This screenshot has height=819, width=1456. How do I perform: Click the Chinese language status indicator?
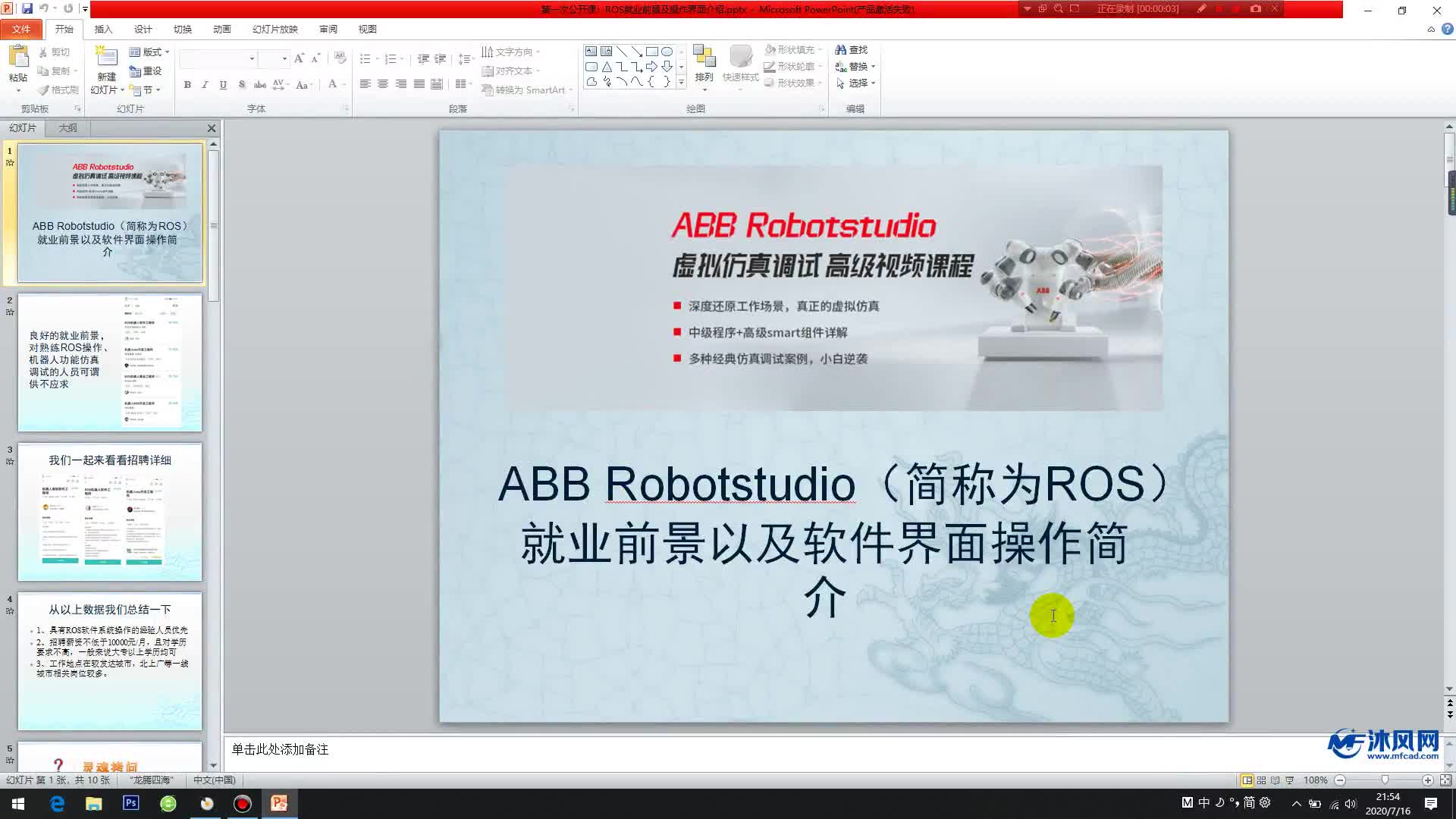tap(215, 780)
